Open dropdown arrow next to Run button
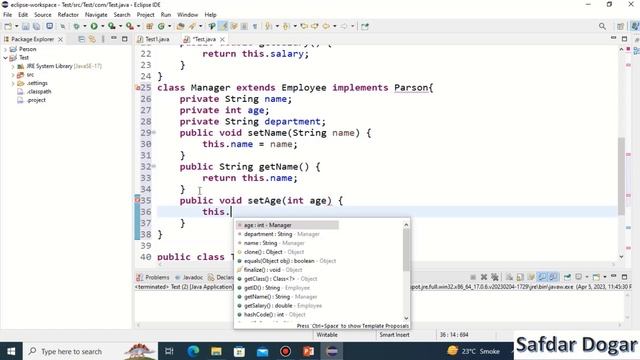Viewport: 640px width, 360px height. [x=102, y=26]
